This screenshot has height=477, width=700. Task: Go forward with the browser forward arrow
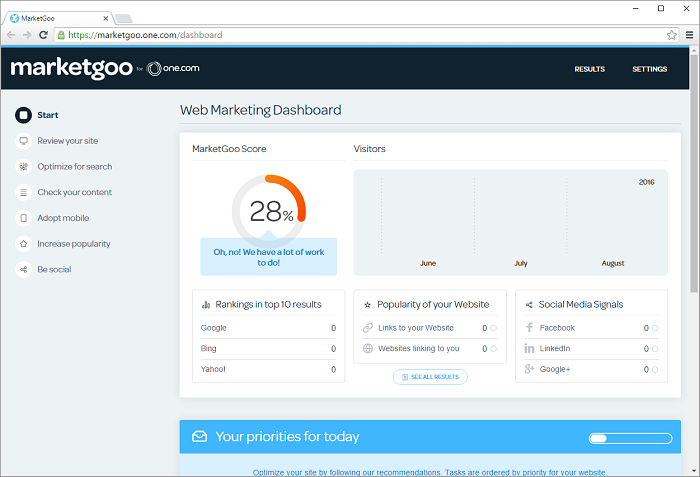click(x=27, y=35)
